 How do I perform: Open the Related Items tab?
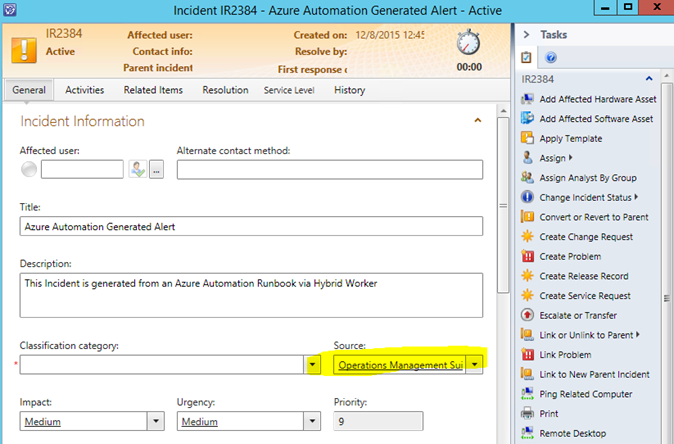(153, 90)
